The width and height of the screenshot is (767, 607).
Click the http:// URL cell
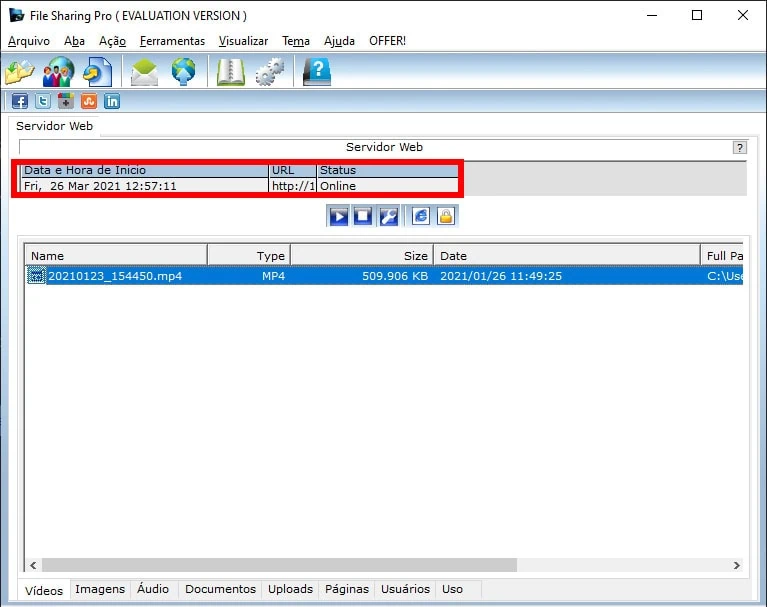(x=293, y=186)
